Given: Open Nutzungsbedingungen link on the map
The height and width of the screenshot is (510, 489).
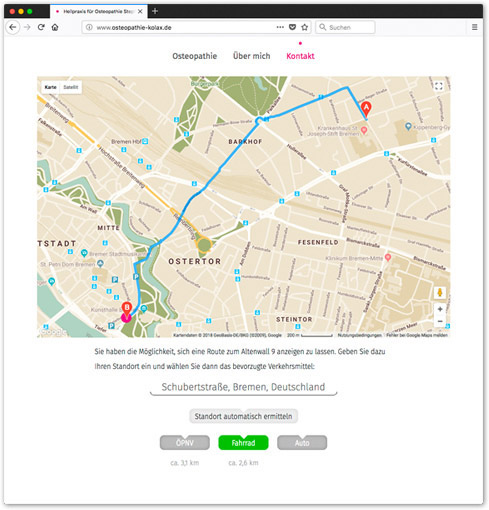Looking at the screenshot, I should point(359,335).
